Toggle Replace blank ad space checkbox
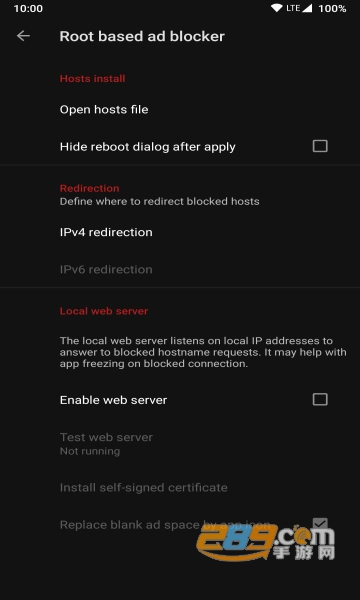 pyautogui.click(x=320, y=523)
